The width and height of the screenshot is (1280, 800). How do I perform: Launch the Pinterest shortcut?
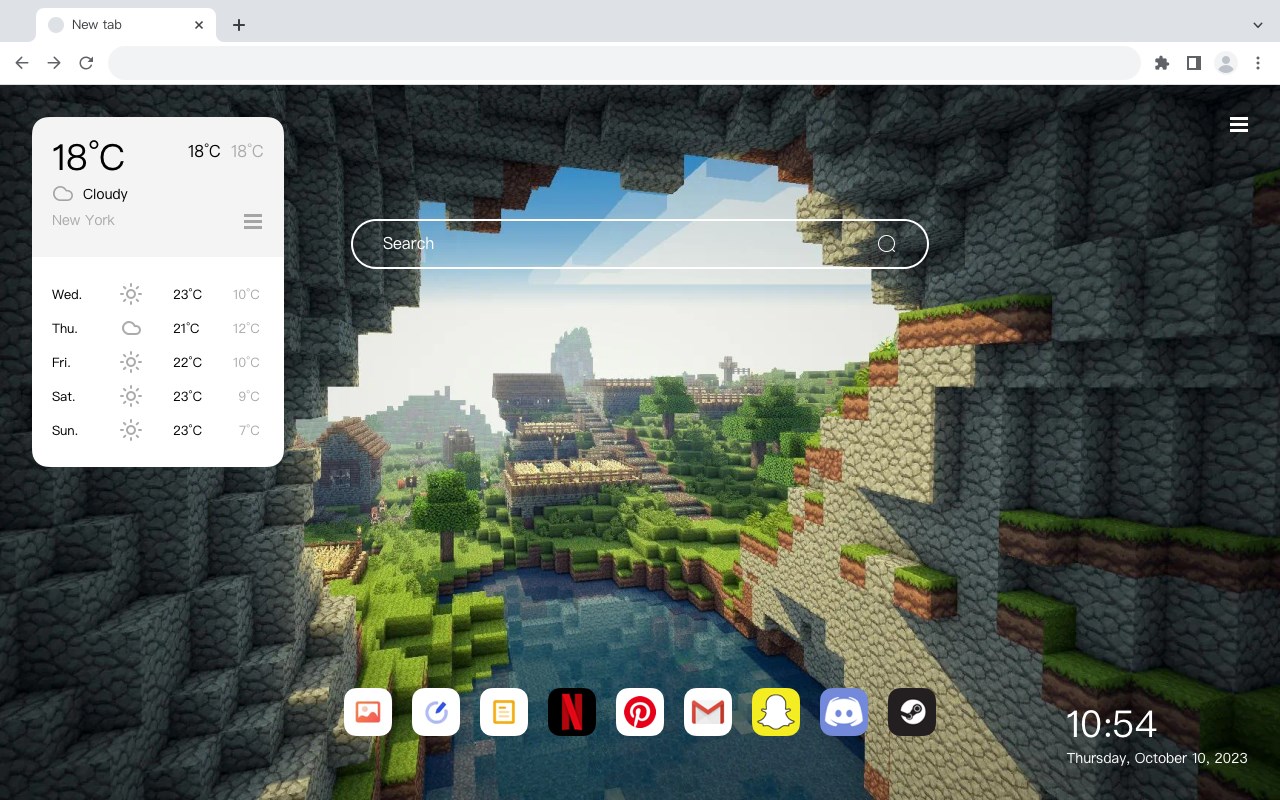(640, 712)
